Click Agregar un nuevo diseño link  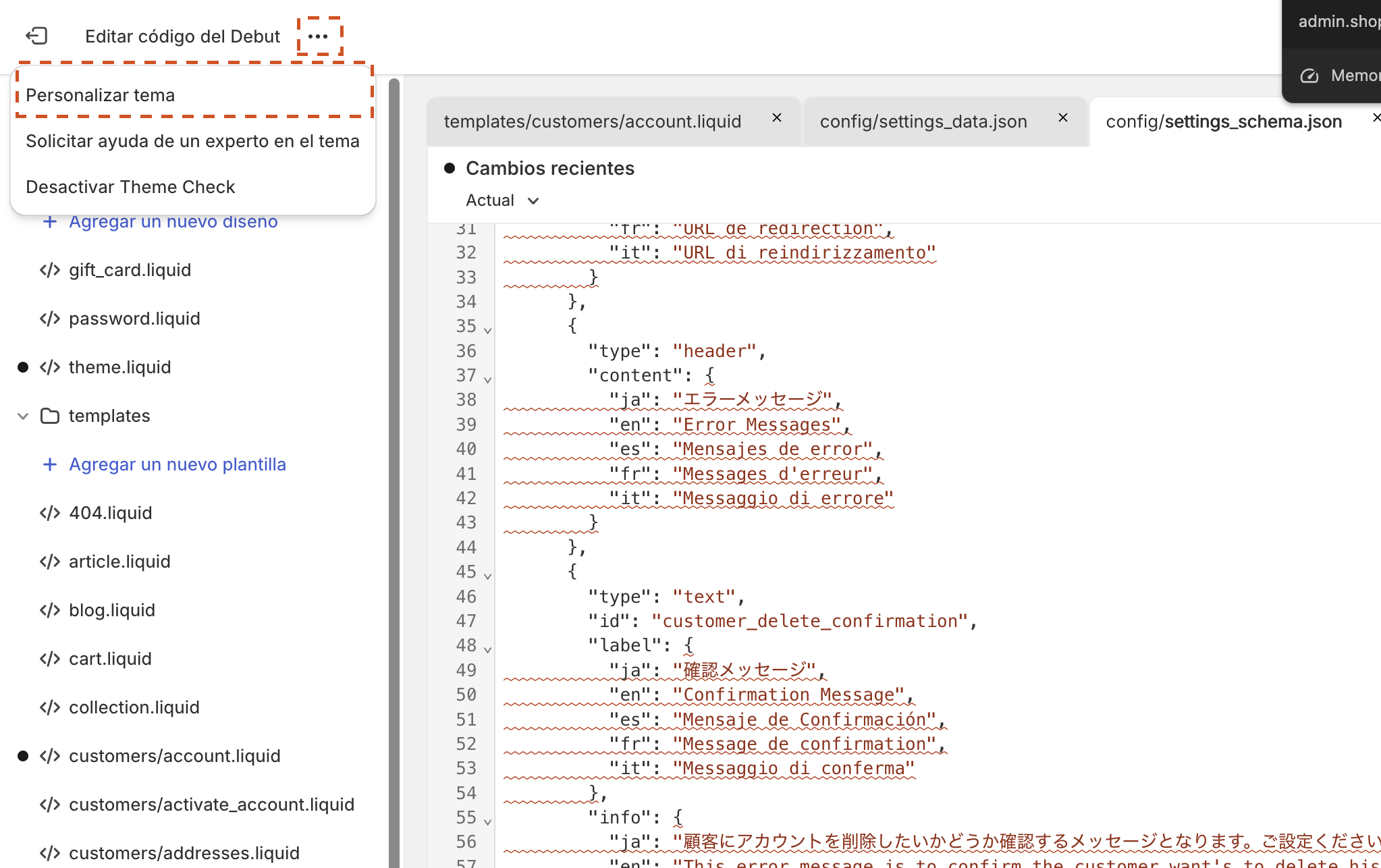point(173,221)
